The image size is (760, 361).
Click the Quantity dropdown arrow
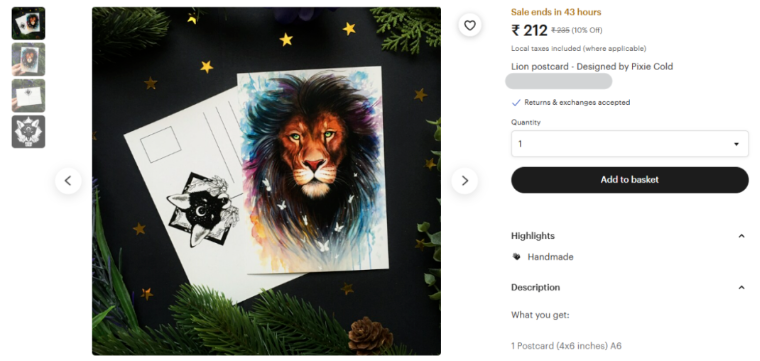click(736, 144)
